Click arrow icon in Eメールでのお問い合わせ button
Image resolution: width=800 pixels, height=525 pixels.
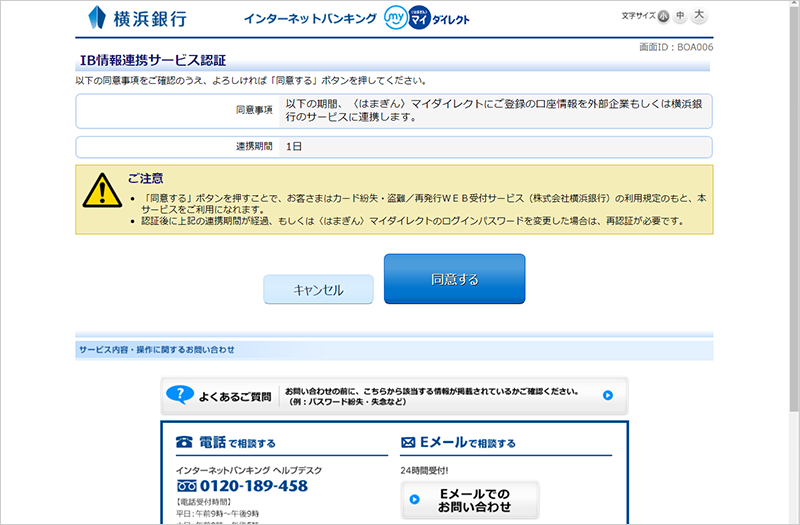(415, 499)
